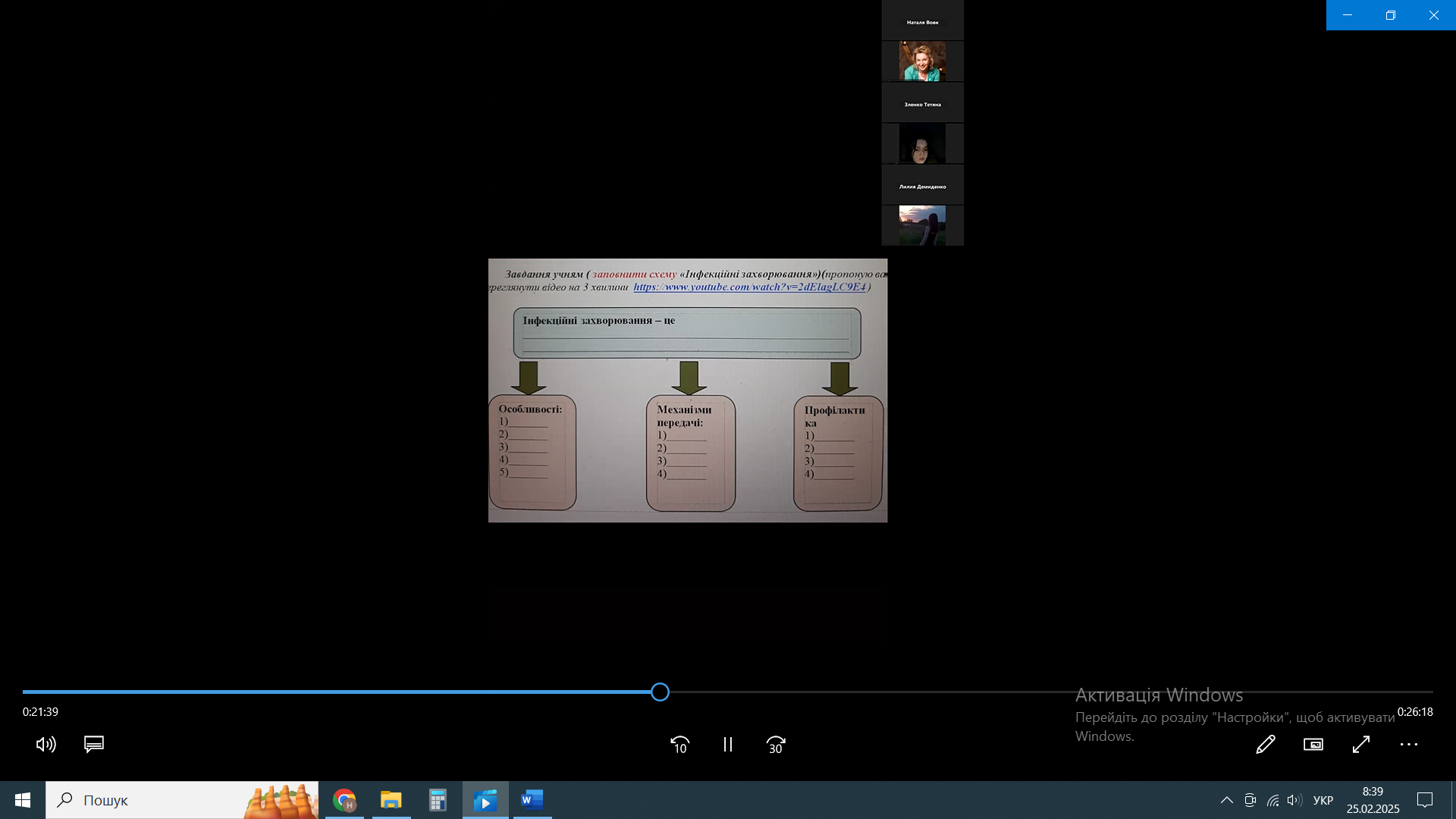
Task: Switch to Word in taskbar
Action: 532,800
